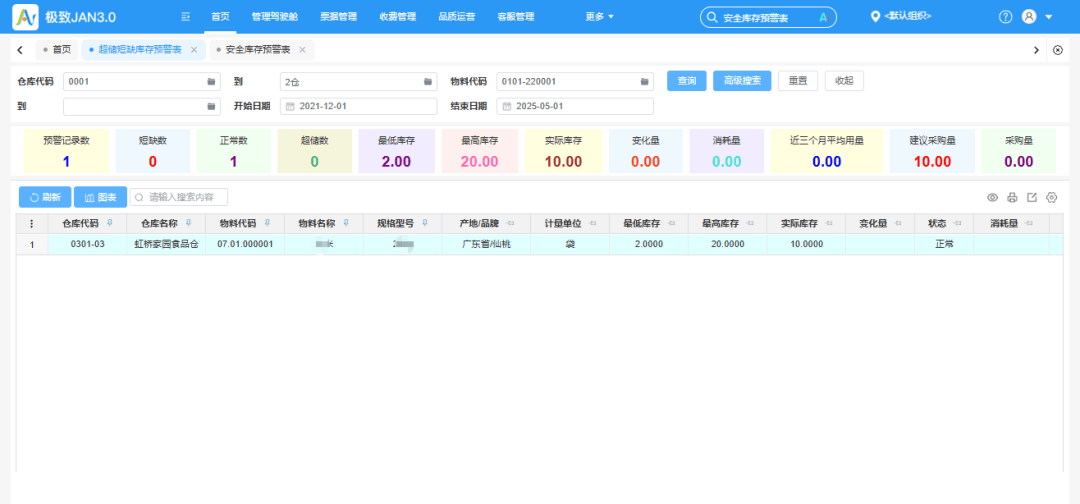
Task: Open the user avatar icon
Action: point(1028,17)
